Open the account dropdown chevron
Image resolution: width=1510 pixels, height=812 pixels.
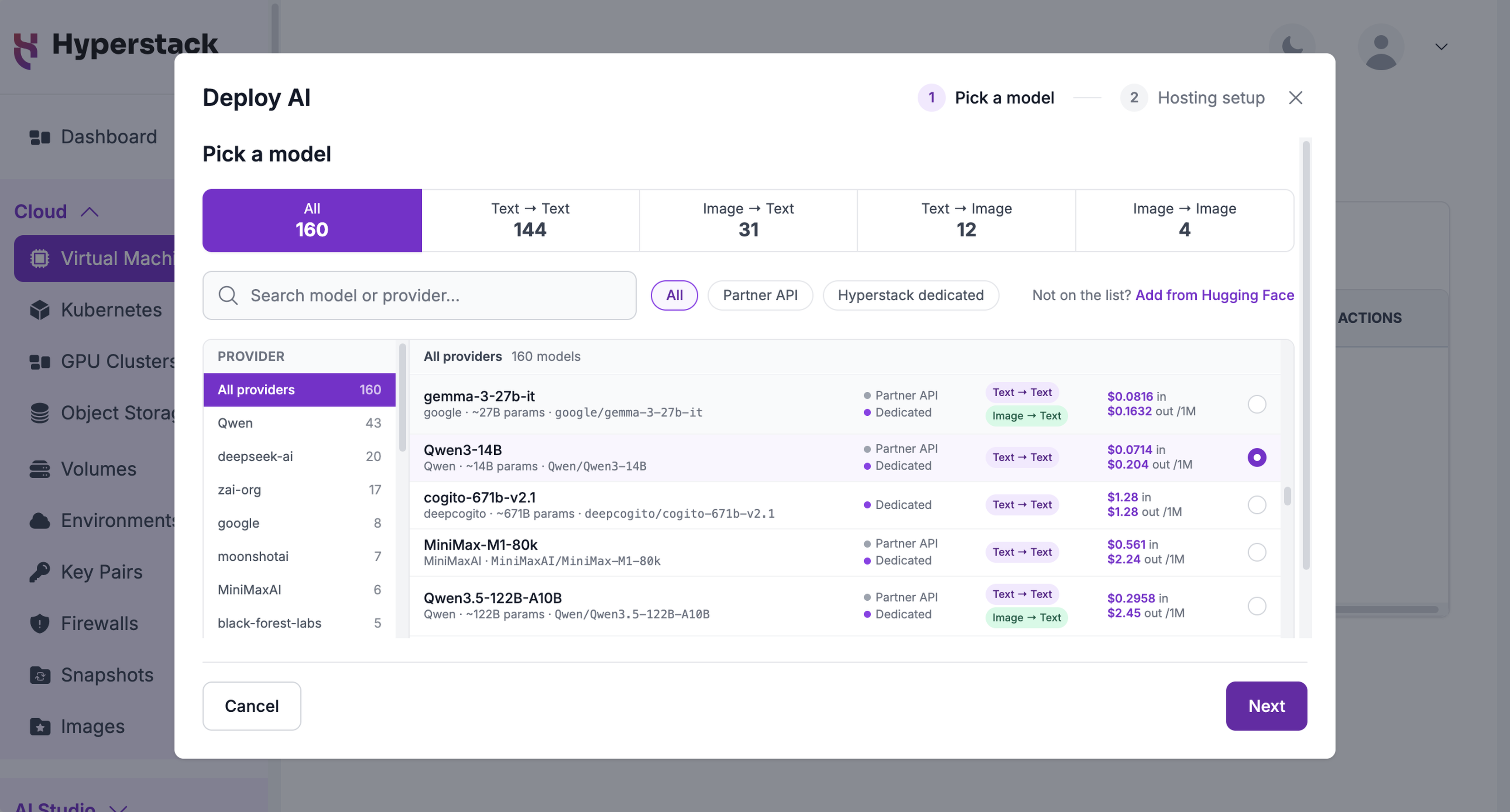[1442, 47]
